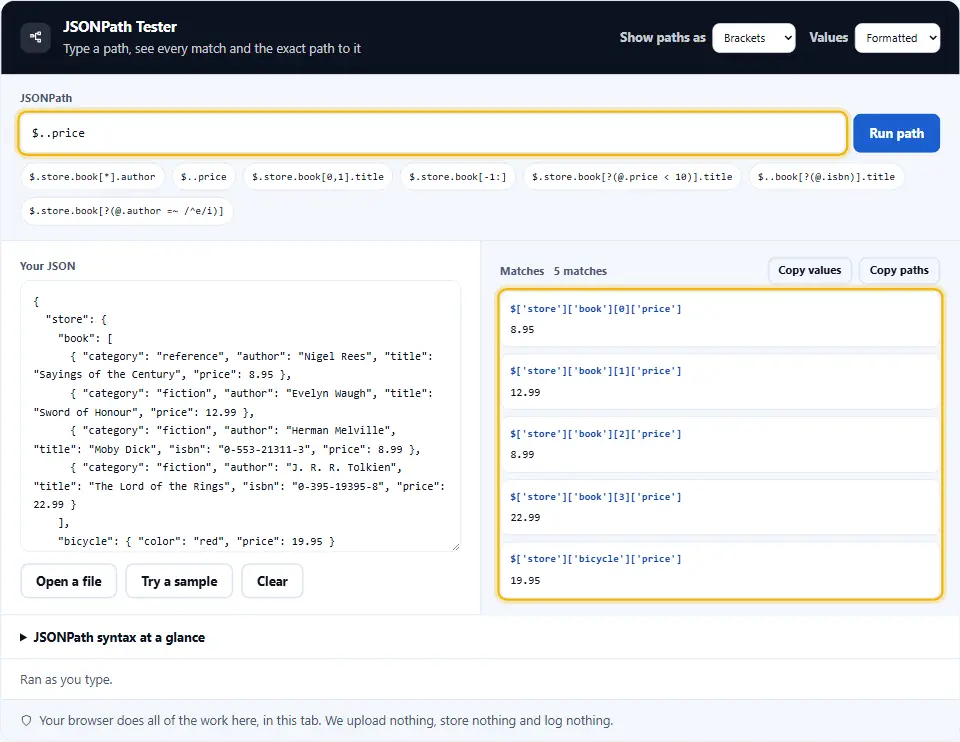This screenshot has width=960, height=742.
Task: Click the Copy paths button
Action: [x=899, y=271]
